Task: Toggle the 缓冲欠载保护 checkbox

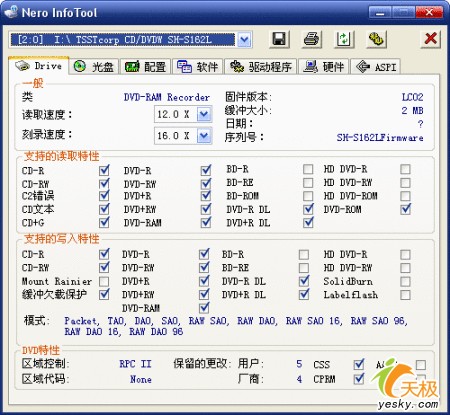Action: point(104,294)
